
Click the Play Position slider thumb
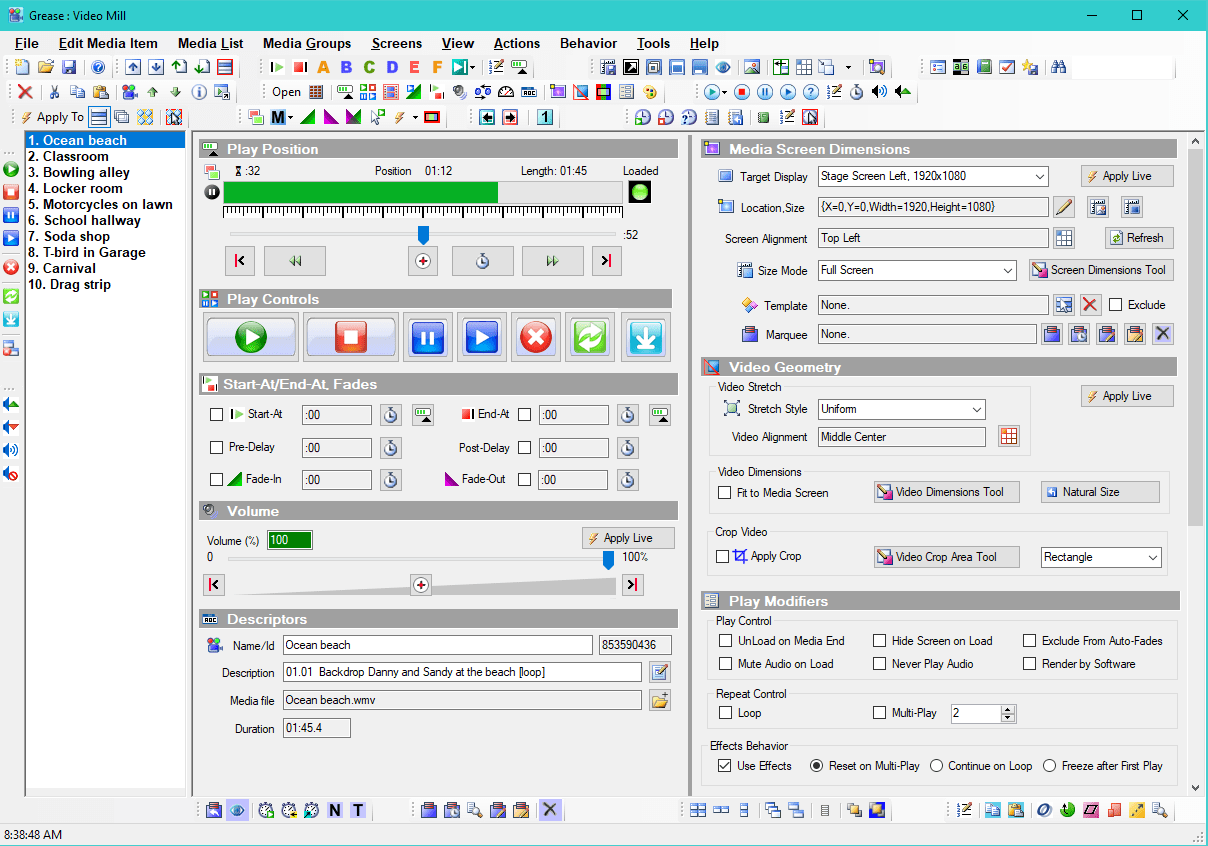[423, 234]
